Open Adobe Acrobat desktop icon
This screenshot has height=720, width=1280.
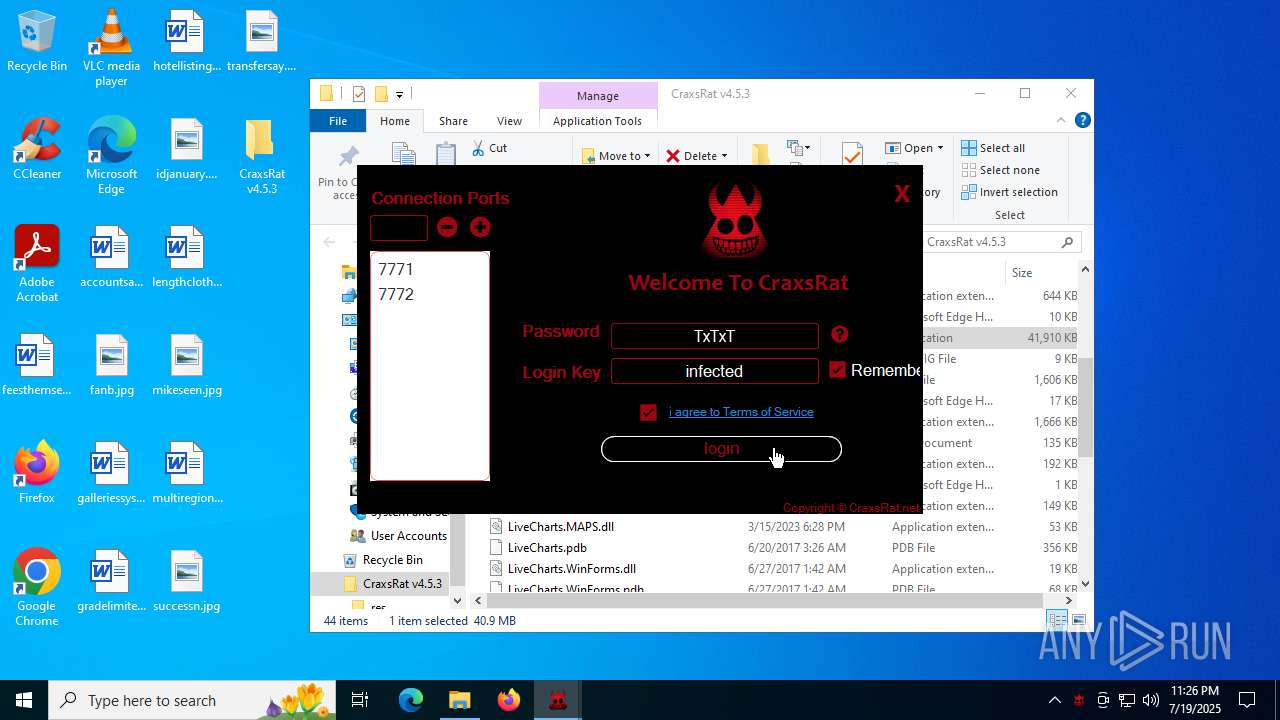tap(37, 265)
